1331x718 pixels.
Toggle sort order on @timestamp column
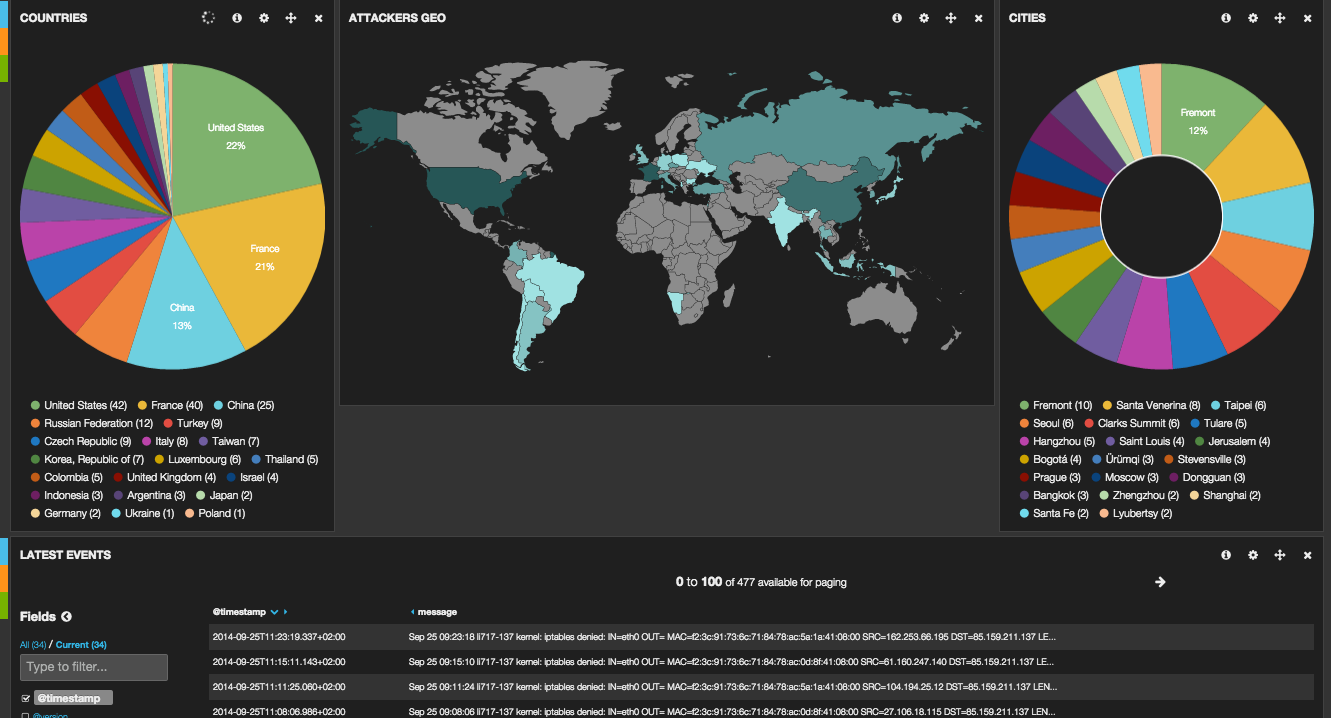[x=274, y=611]
